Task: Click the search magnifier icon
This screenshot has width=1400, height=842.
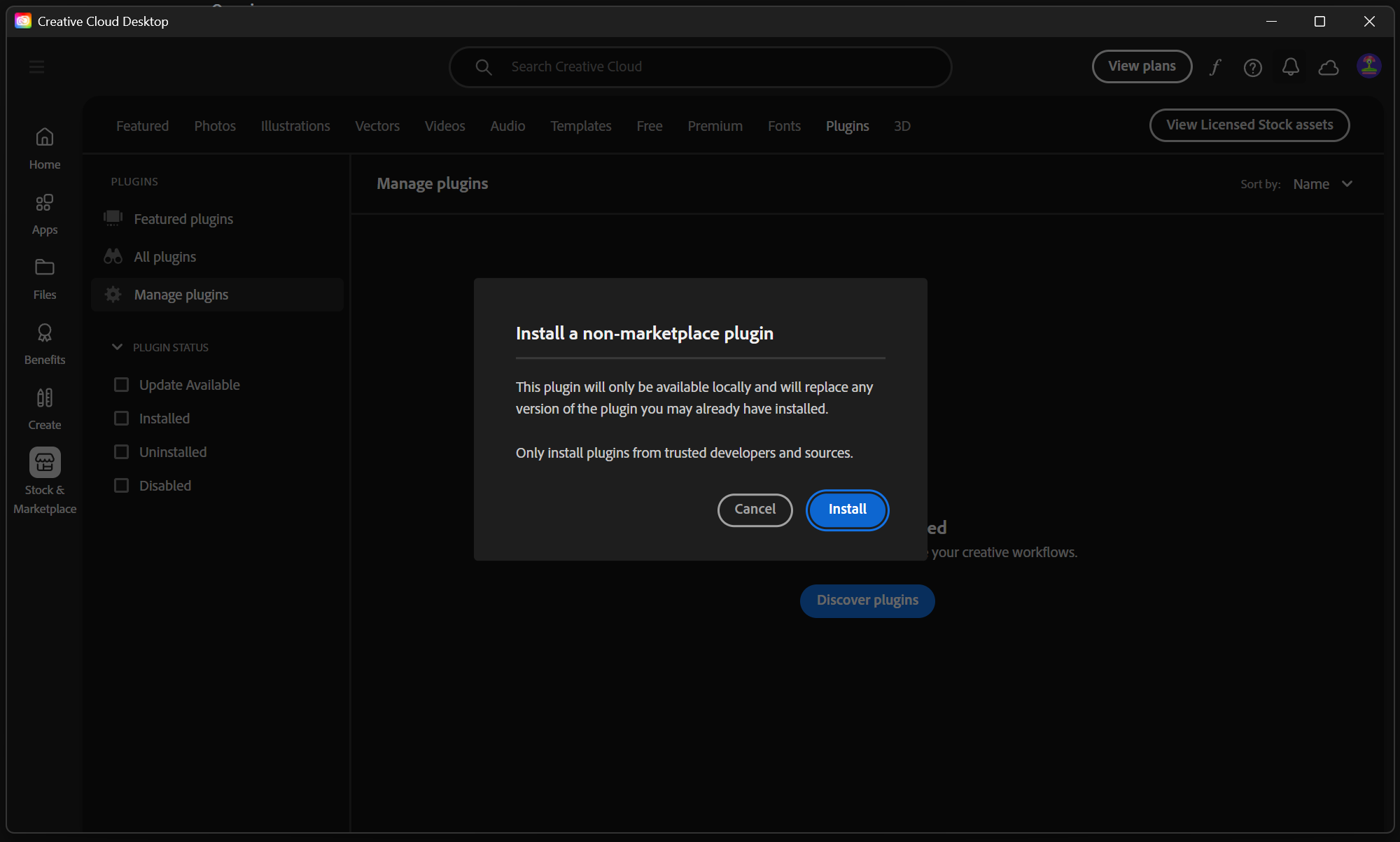Action: point(484,66)
